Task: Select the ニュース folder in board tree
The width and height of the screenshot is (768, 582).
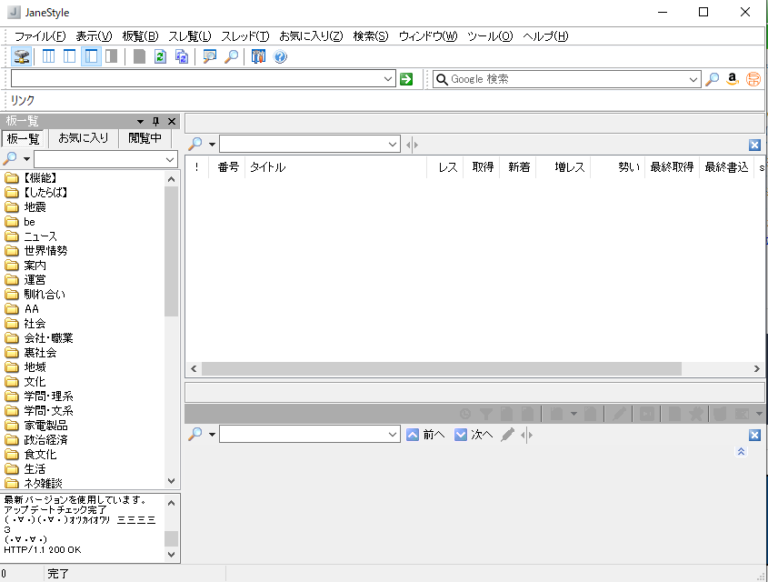Action: (40, 236)
